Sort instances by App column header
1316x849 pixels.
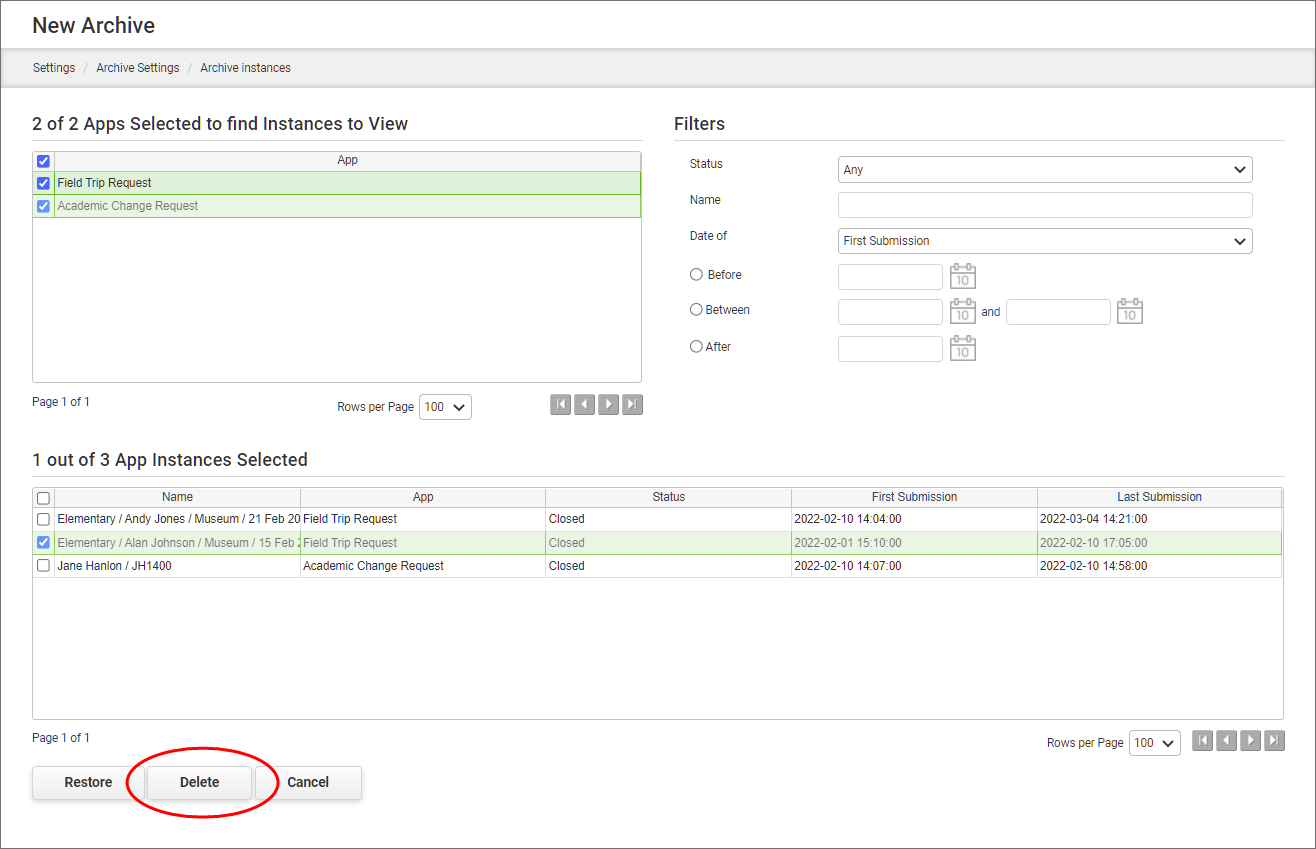click(x=423, y=497)
